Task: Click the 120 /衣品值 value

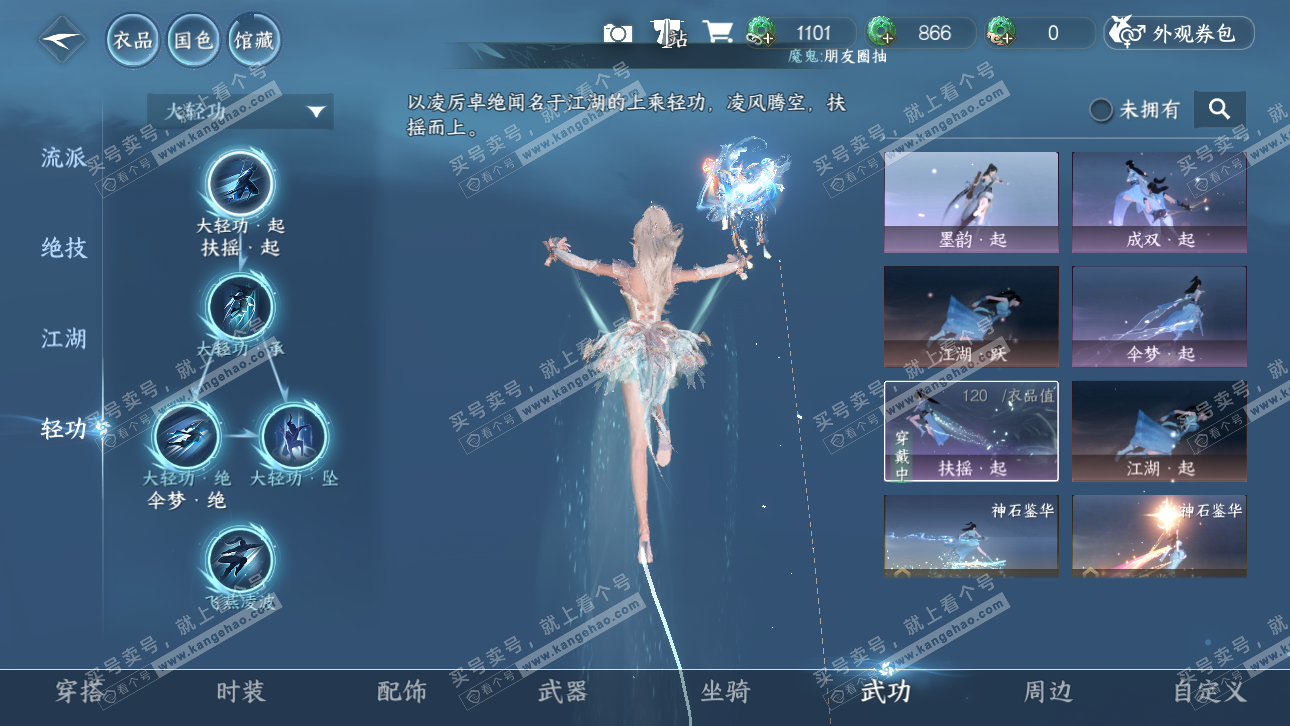Action: coord(1008,396)
